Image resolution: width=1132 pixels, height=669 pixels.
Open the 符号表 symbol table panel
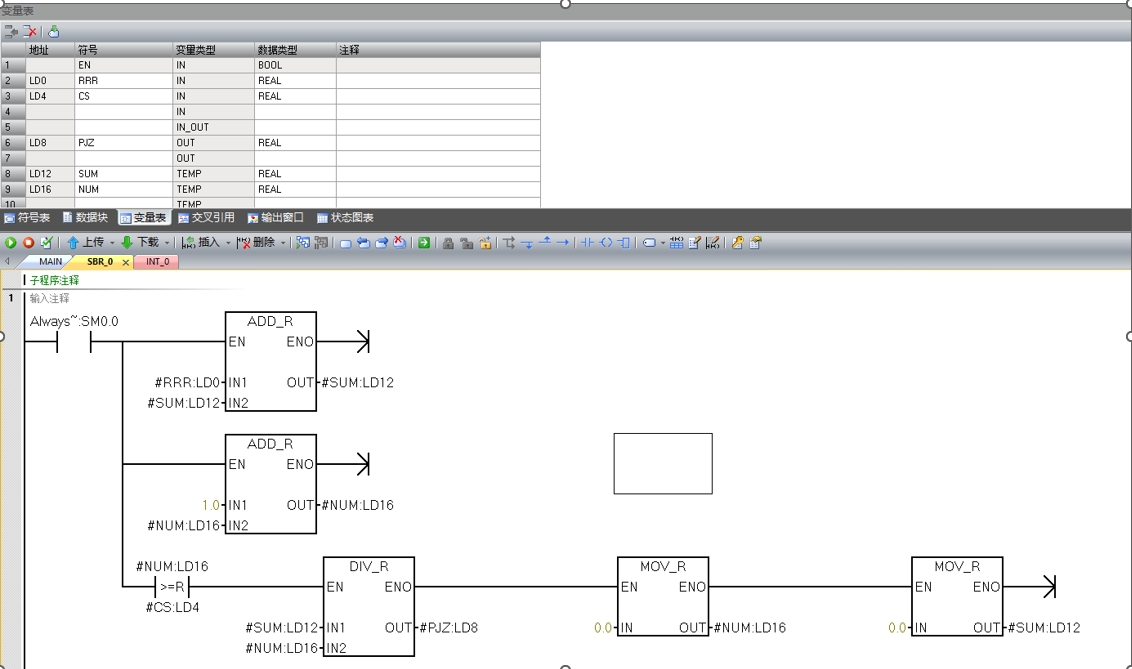click(x=27, y=217)
